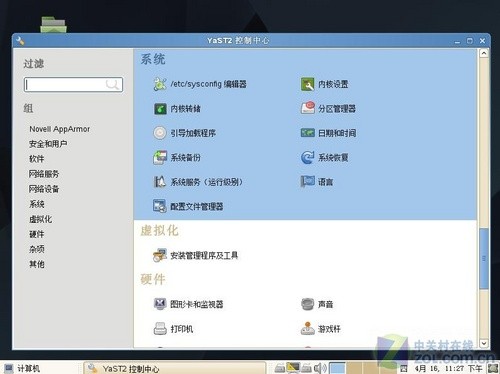The width and height of the screenshot is (500, 374).
Task: Click the 分区管理器 label
Action: pyautogui.click(x=337, y=109)
